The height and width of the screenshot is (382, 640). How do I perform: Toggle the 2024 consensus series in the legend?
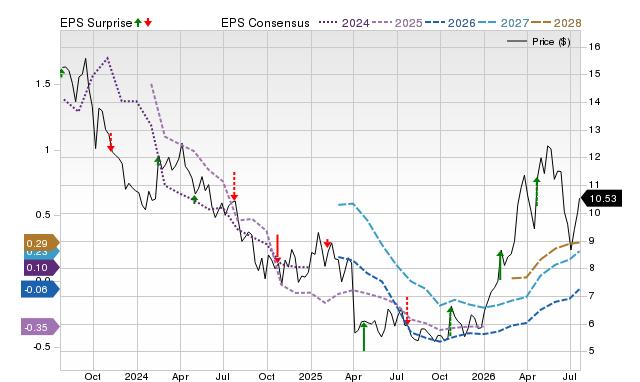[344, 23]
